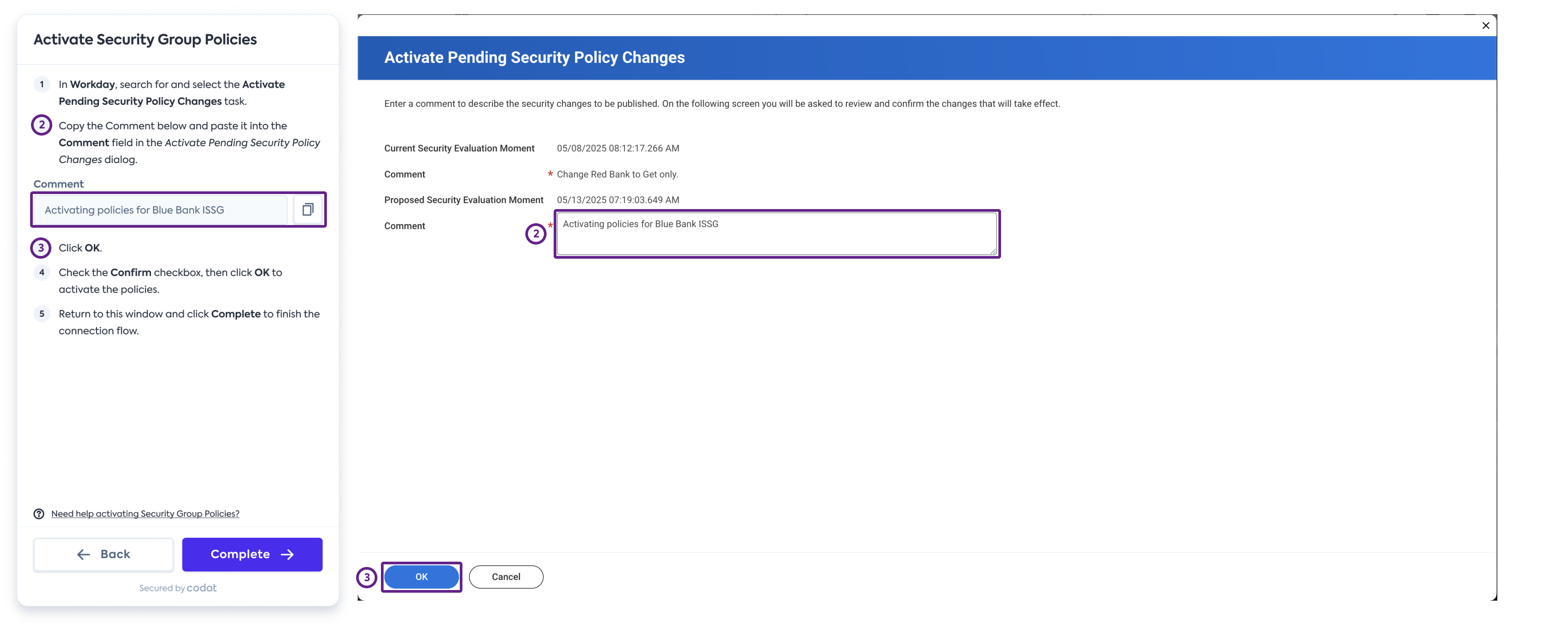Screen dimensions: 1568x629
Task: Close the Workday dialog with the X
Action: [1486, 26]
